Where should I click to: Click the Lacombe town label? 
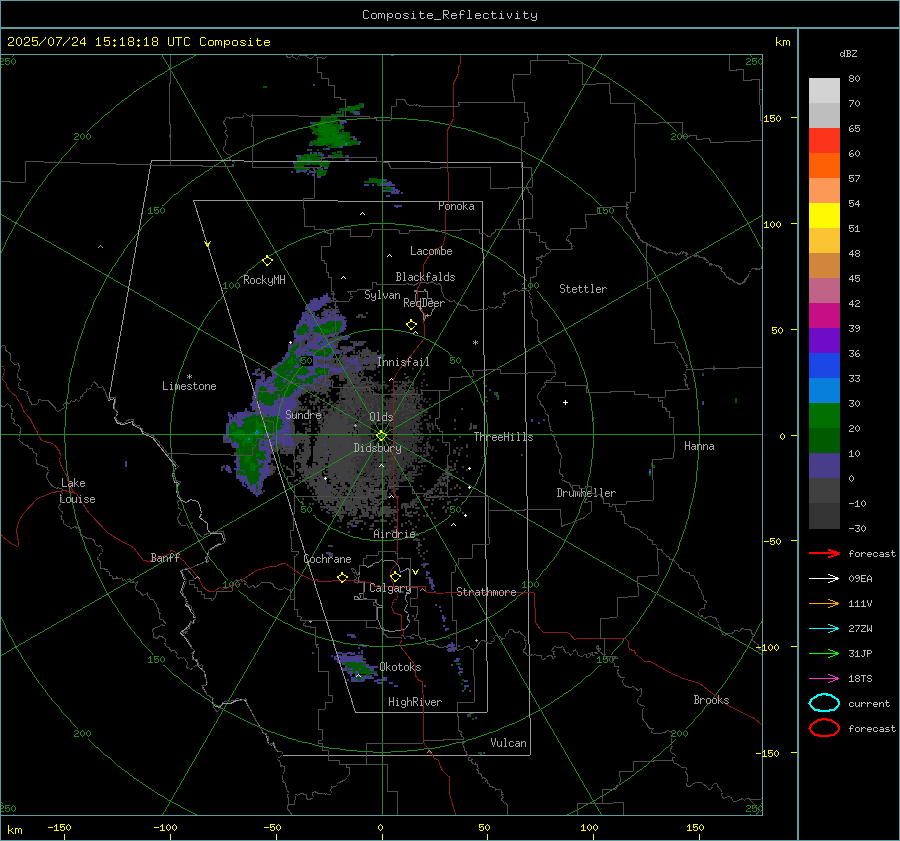pyautogui.click(x=431, y=251)
